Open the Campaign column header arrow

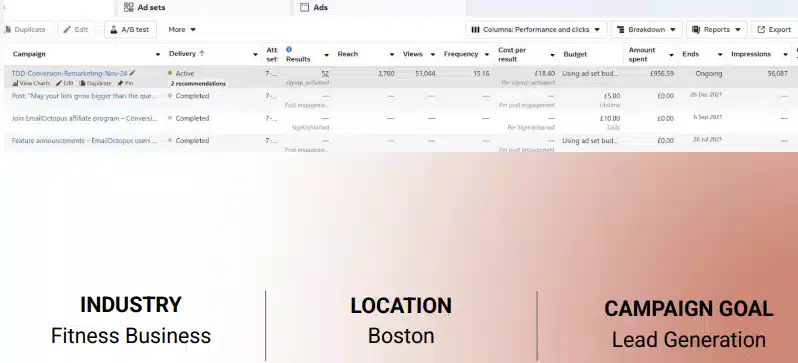158,54
